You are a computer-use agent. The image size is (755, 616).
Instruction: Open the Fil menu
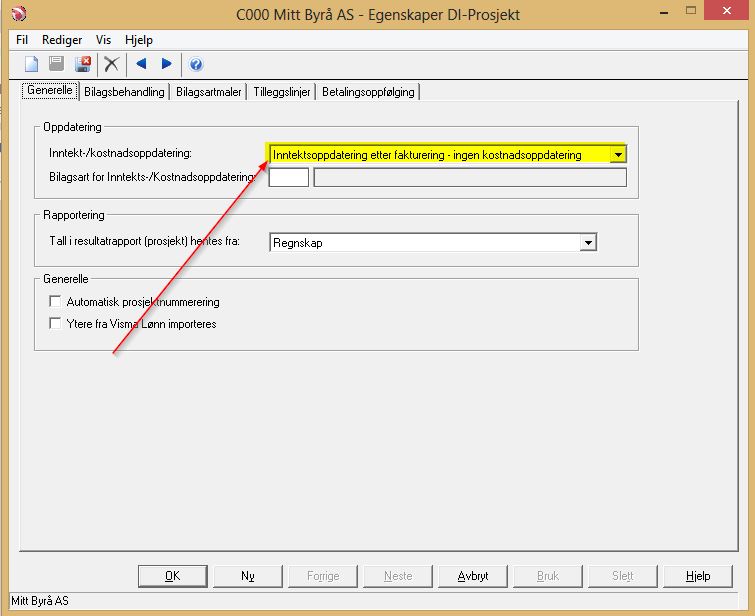(x=22, y=40)
